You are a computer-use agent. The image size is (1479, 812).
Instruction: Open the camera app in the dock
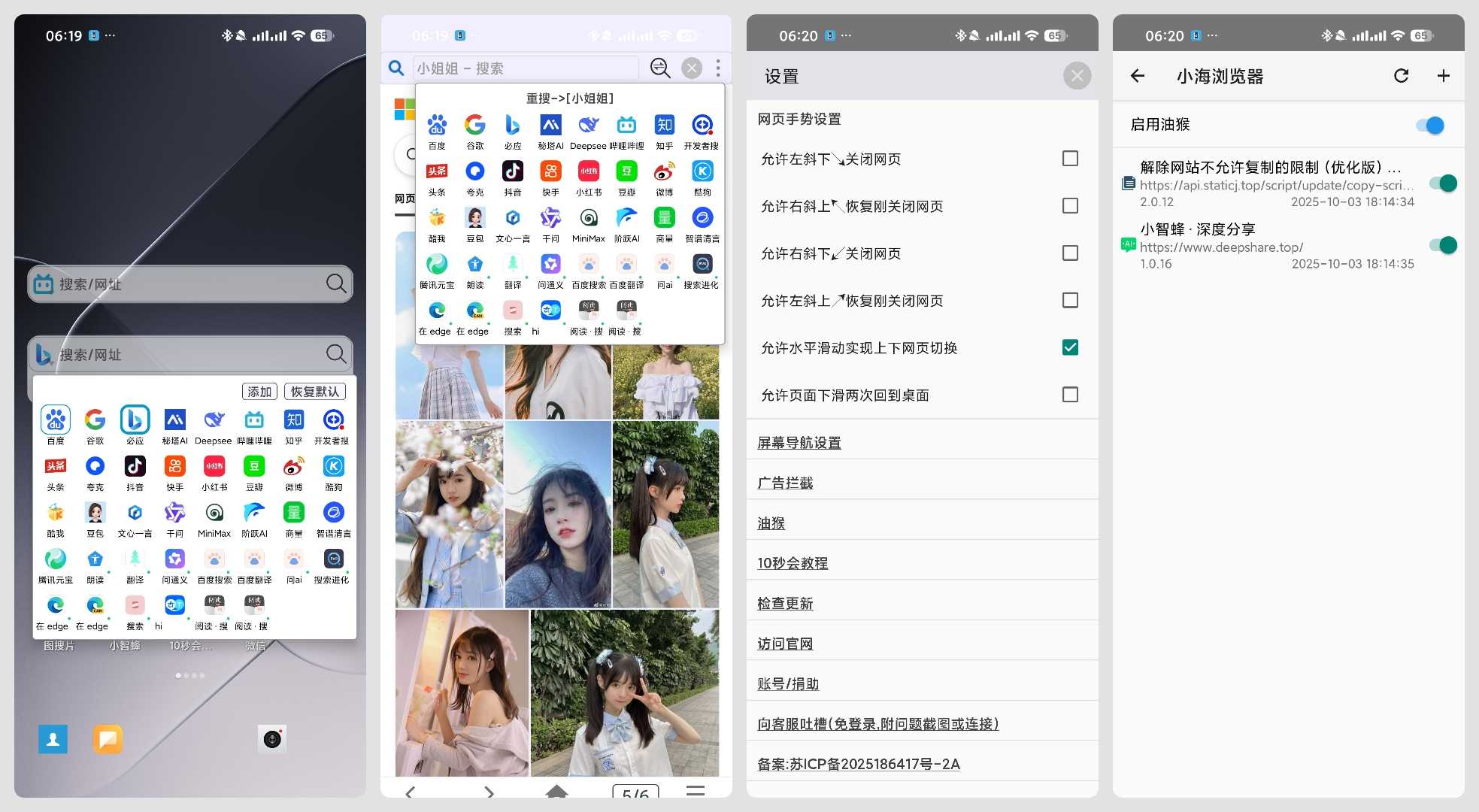pyautogui.click(x=272, y=739)
